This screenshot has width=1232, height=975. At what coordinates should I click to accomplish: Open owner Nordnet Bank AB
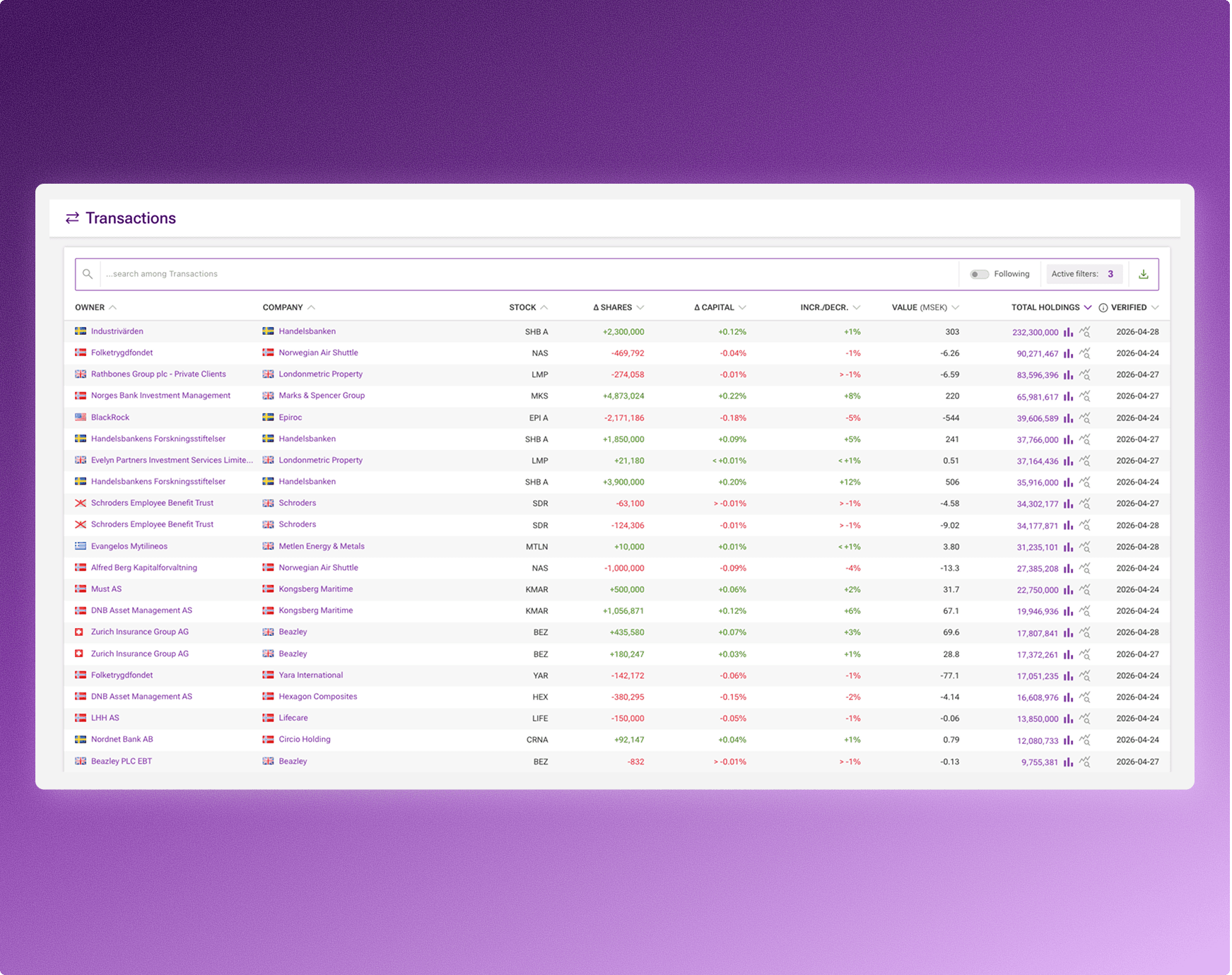[x=122, y=740]
